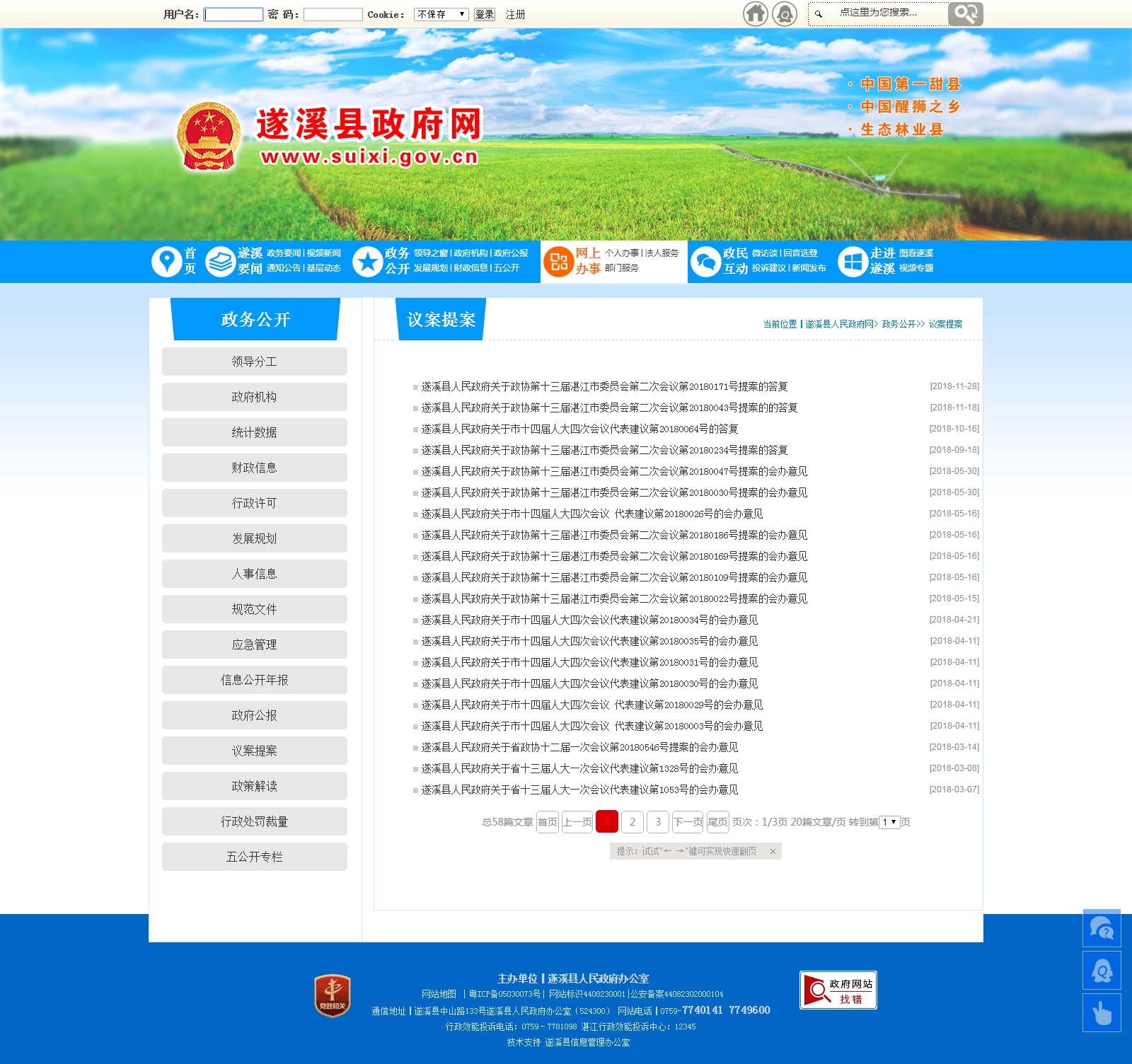
Task: Open the article dated 2018-10-16
Action: 579,429
